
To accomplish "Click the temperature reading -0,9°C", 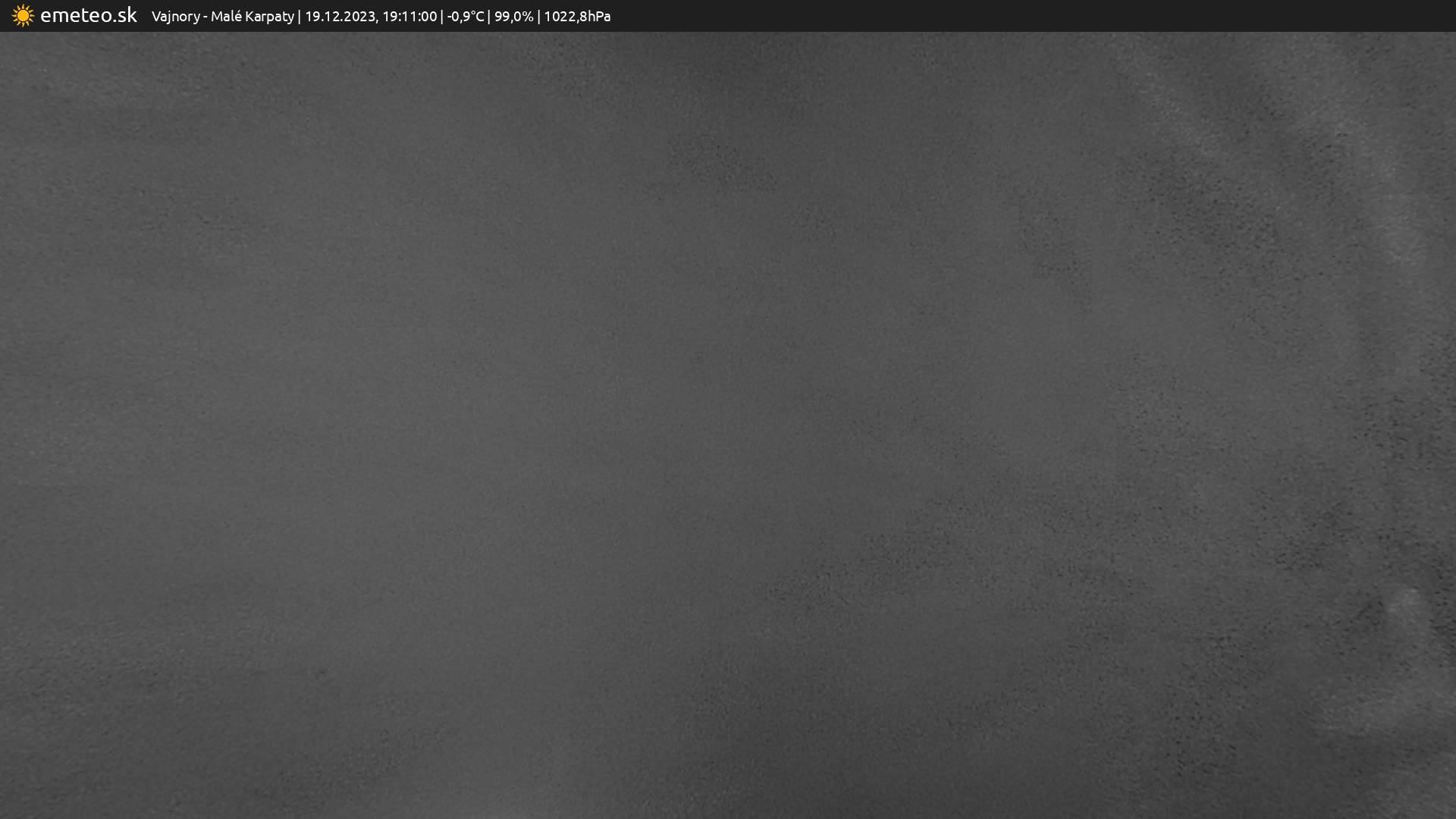I will [465, 16].
